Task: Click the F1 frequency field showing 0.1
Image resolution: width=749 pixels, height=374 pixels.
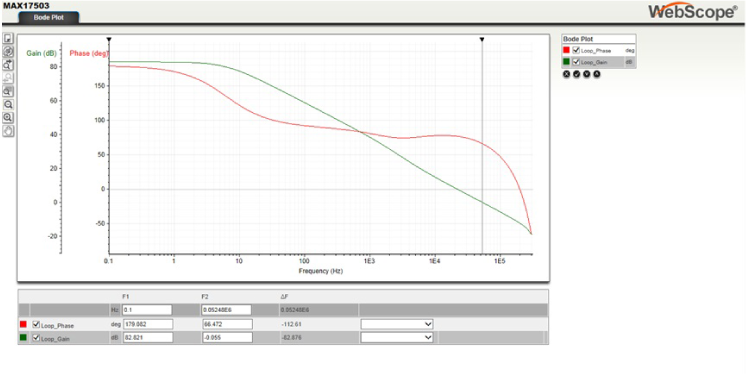Action: (147, 310)
